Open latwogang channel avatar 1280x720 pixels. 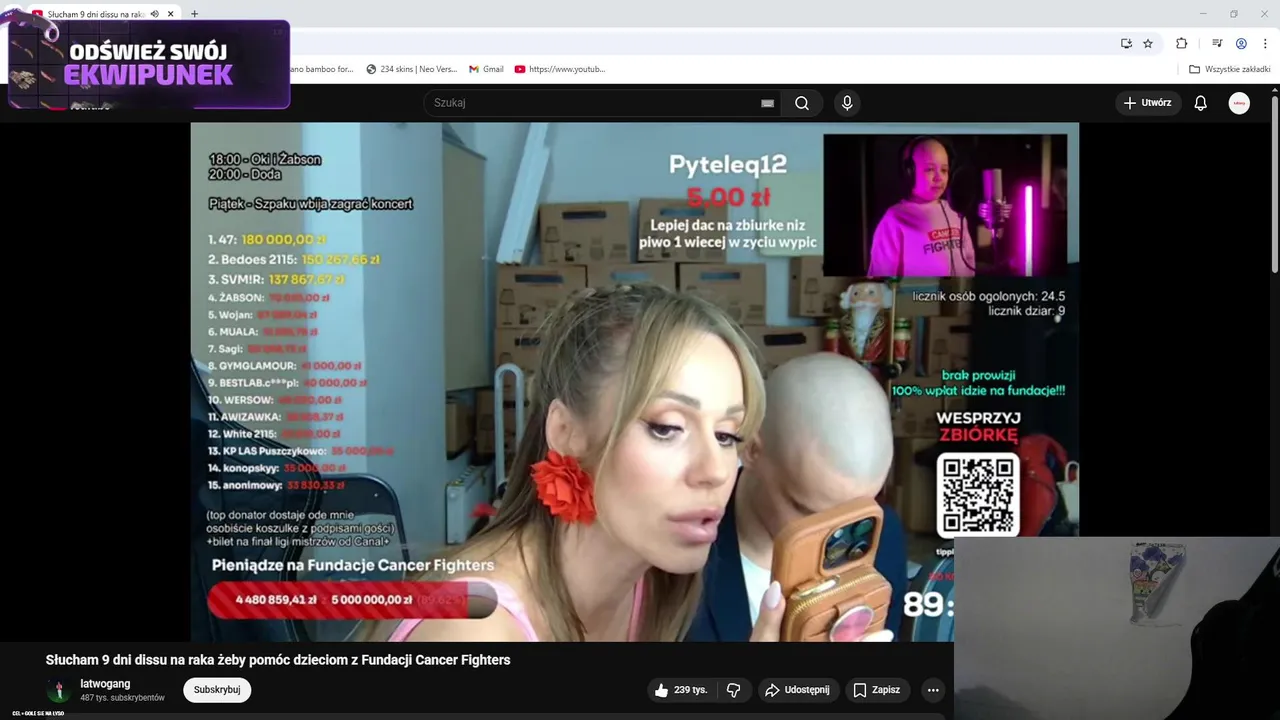[x=59, y=690]
